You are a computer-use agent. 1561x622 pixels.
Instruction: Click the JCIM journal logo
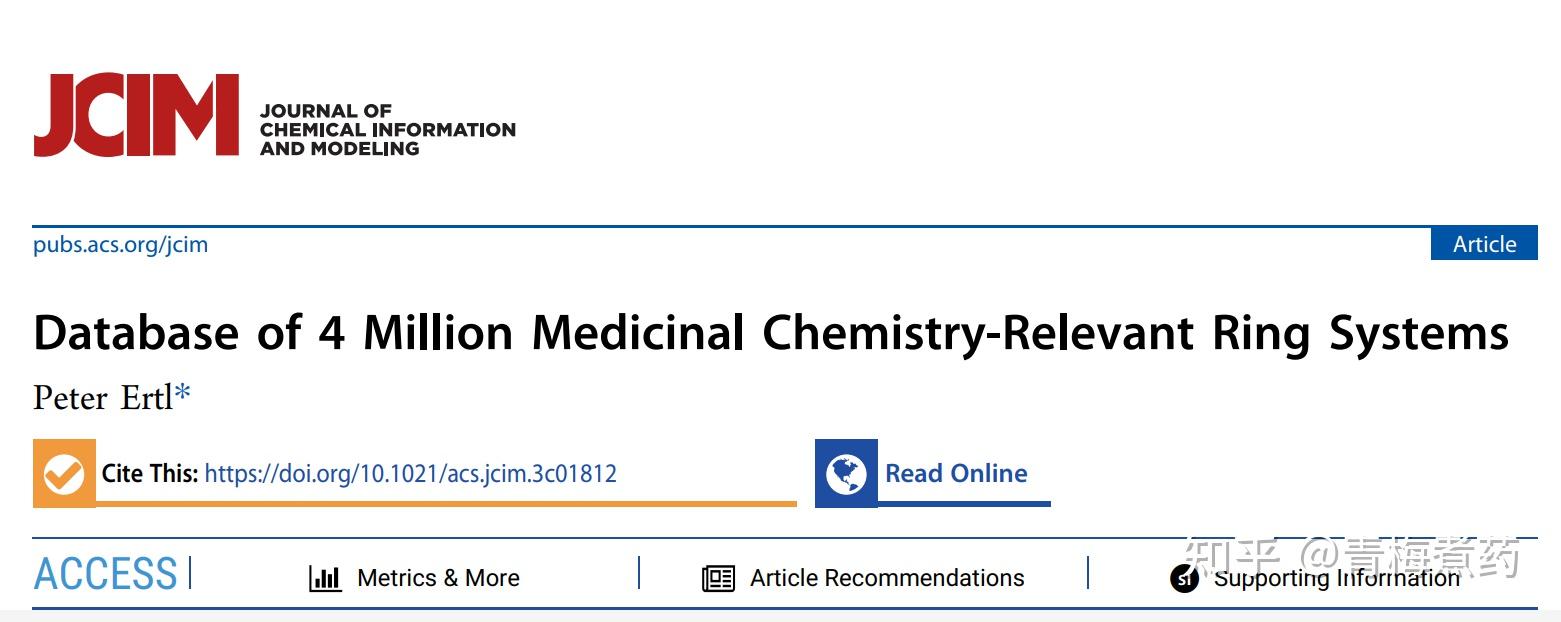point(135,115)
